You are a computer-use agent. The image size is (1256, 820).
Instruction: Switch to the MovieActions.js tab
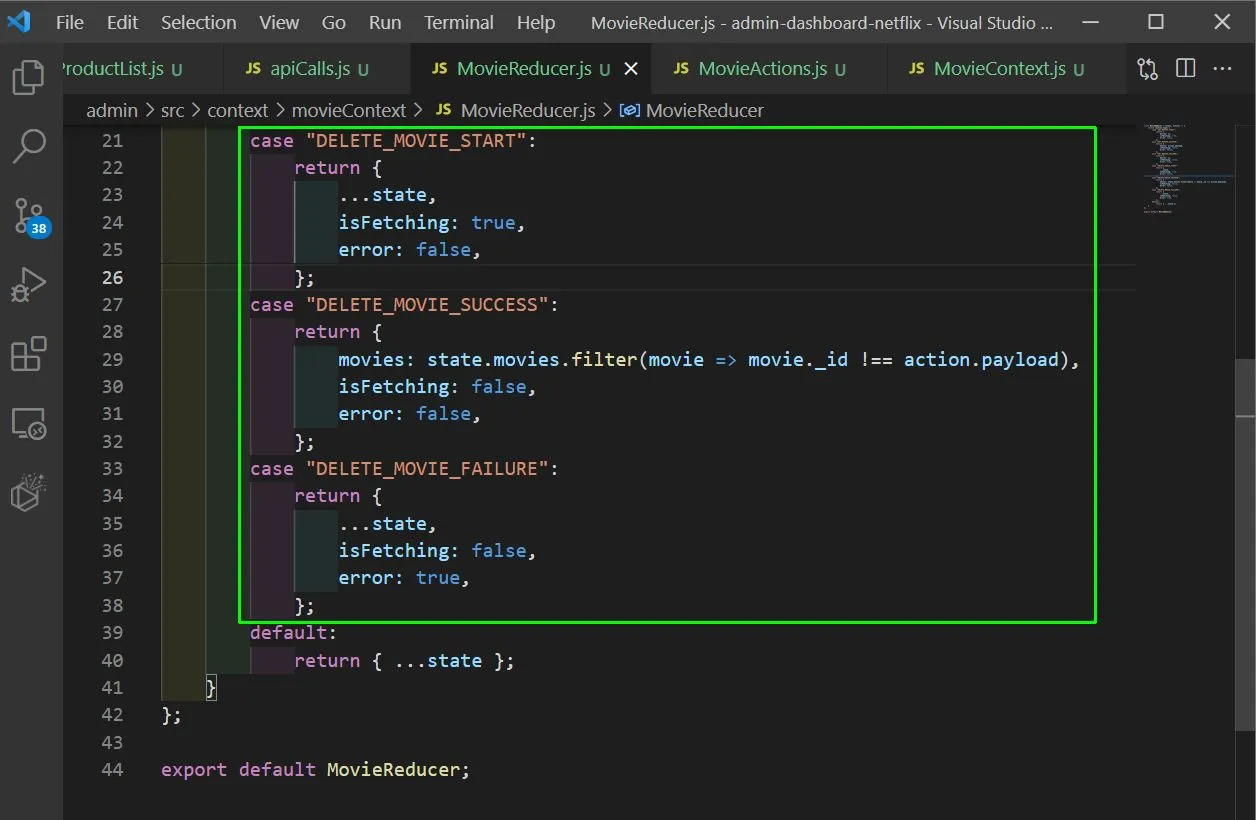pyautogui.click(x=768, y=69)
